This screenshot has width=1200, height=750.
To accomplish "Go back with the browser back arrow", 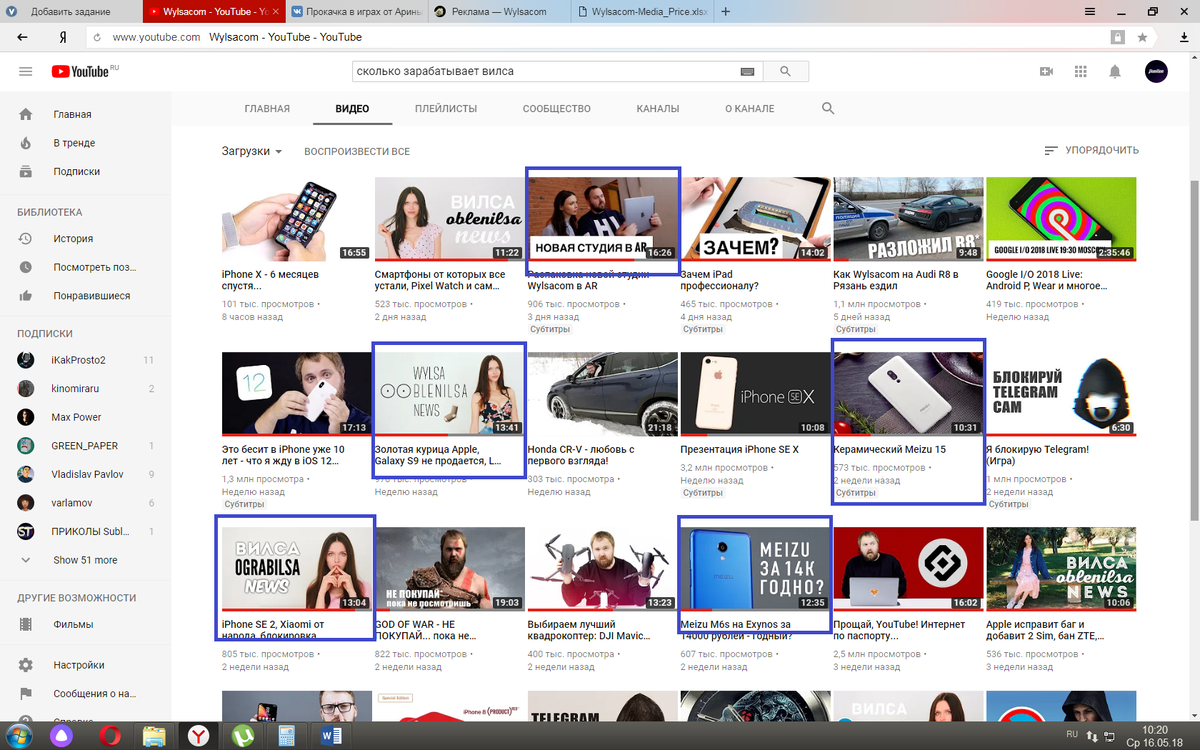I will coord(22,37).
